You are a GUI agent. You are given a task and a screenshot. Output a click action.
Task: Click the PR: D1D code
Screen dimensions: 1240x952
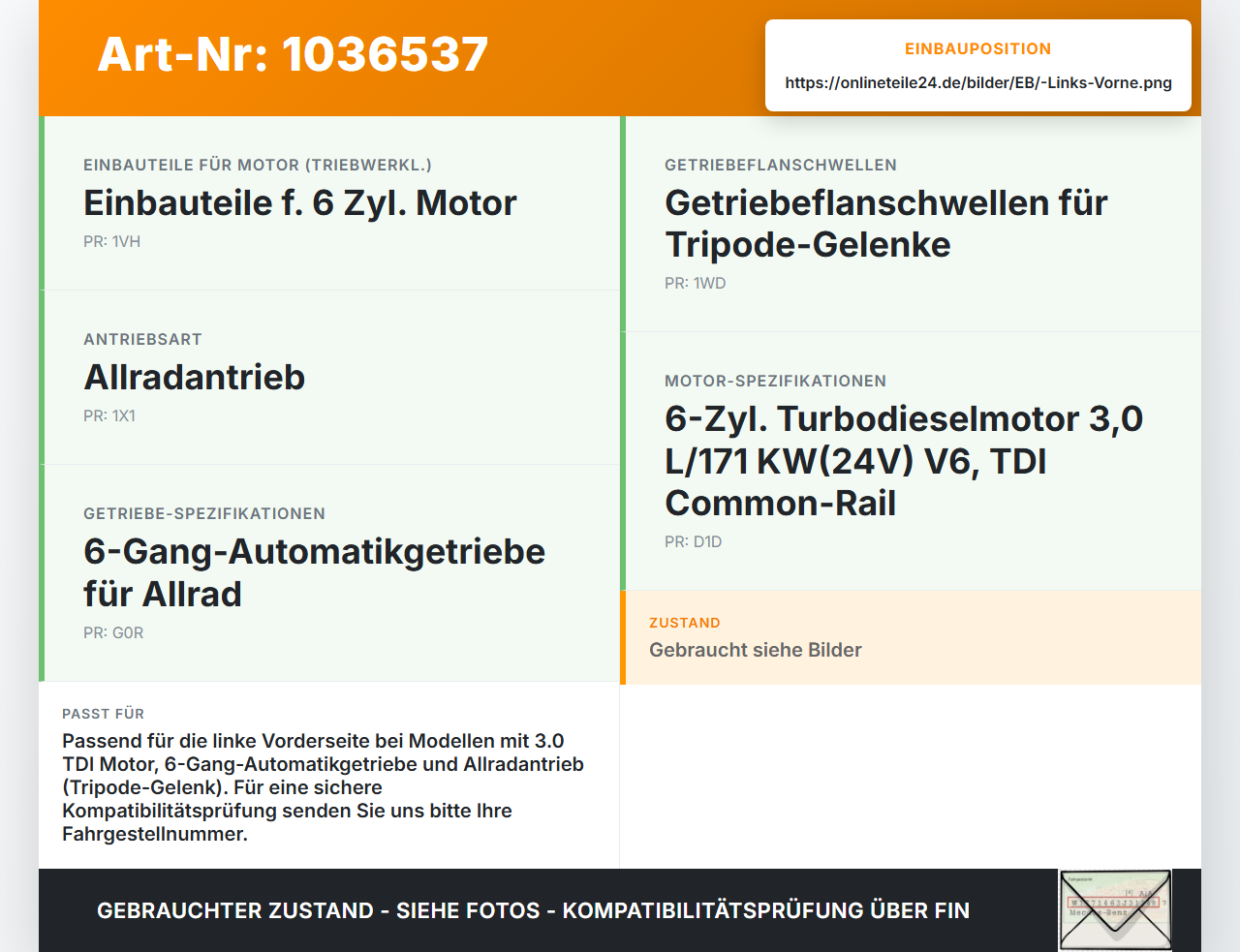coord(694,541)
